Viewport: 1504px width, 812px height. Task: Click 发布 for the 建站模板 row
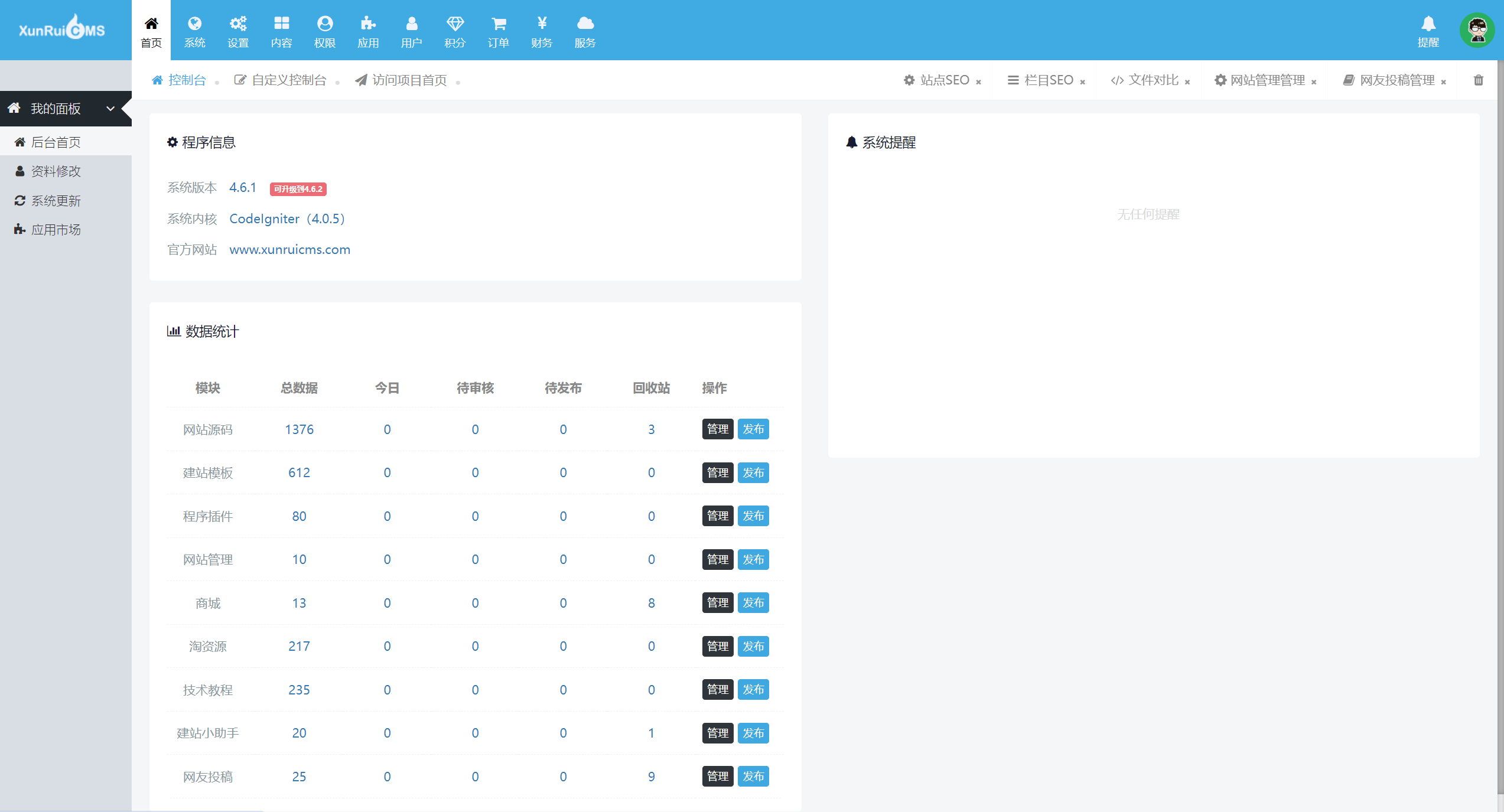pyautogui.click(x=753, y=472)
